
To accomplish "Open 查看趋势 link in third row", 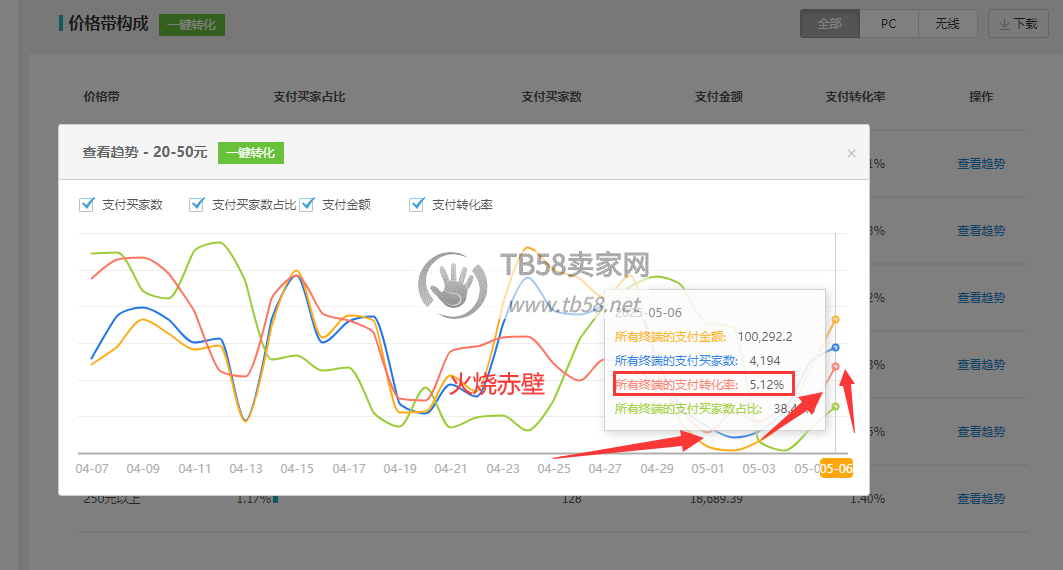I will click(981, 298).
